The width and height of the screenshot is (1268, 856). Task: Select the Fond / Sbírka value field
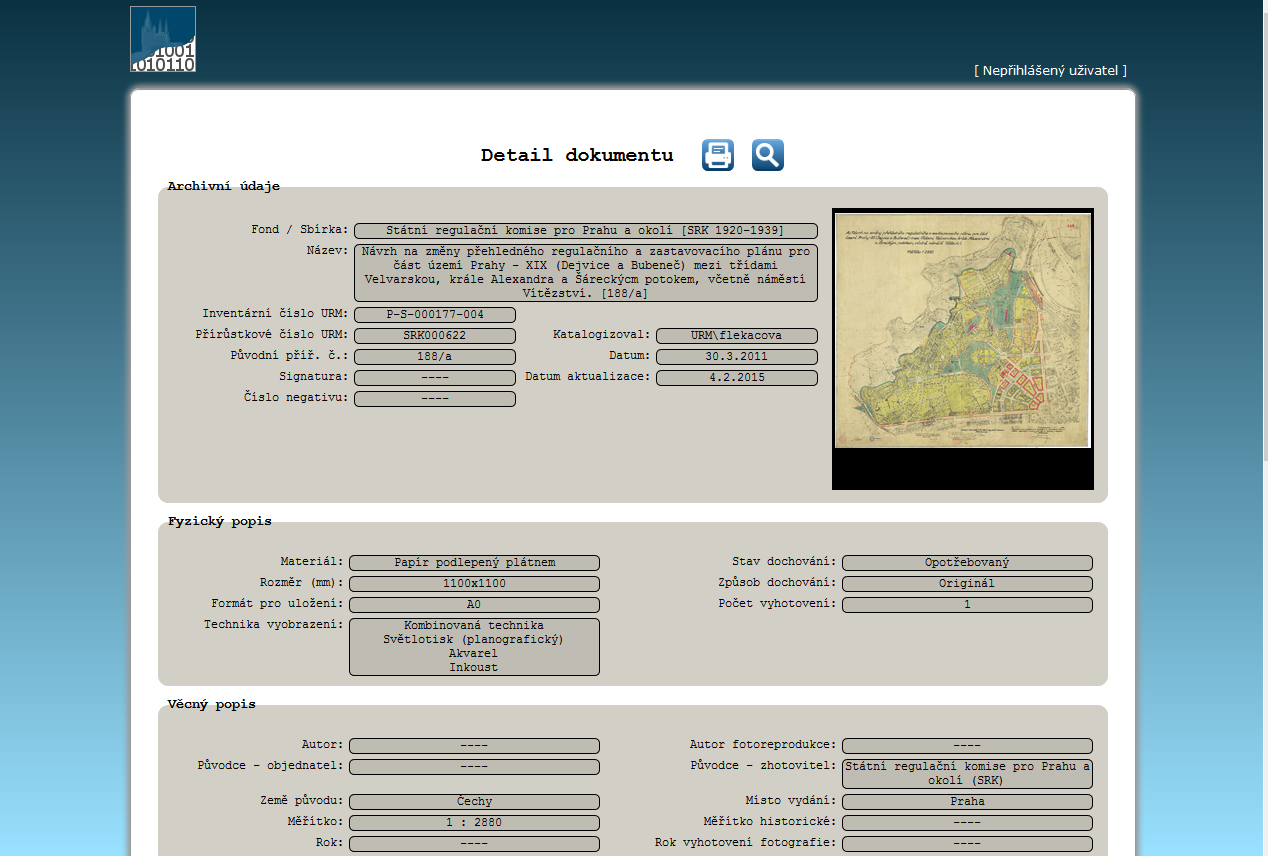click(585, 231)
